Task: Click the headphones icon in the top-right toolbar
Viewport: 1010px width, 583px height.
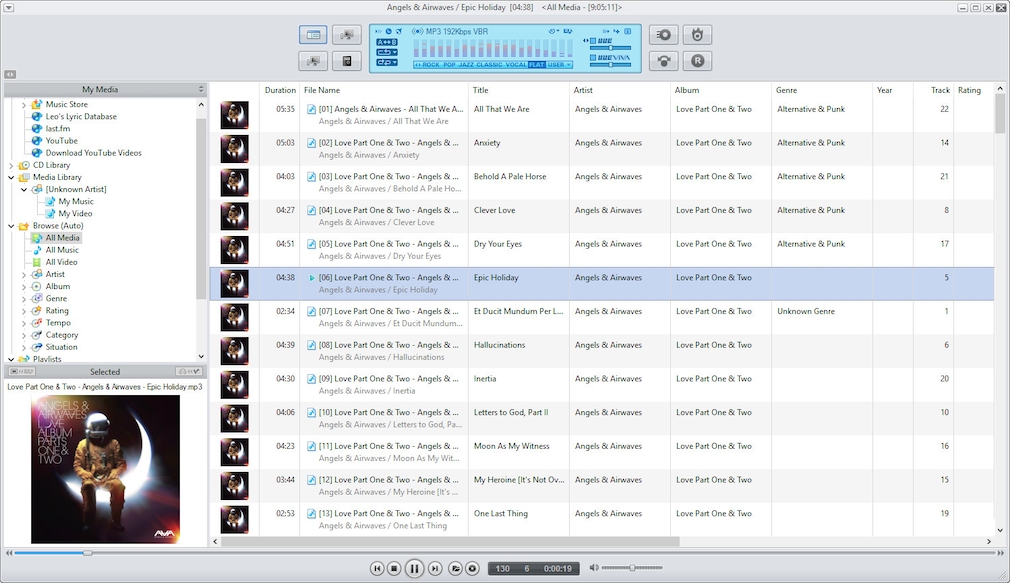Action: pyautogui.click(x=662, y=61)
